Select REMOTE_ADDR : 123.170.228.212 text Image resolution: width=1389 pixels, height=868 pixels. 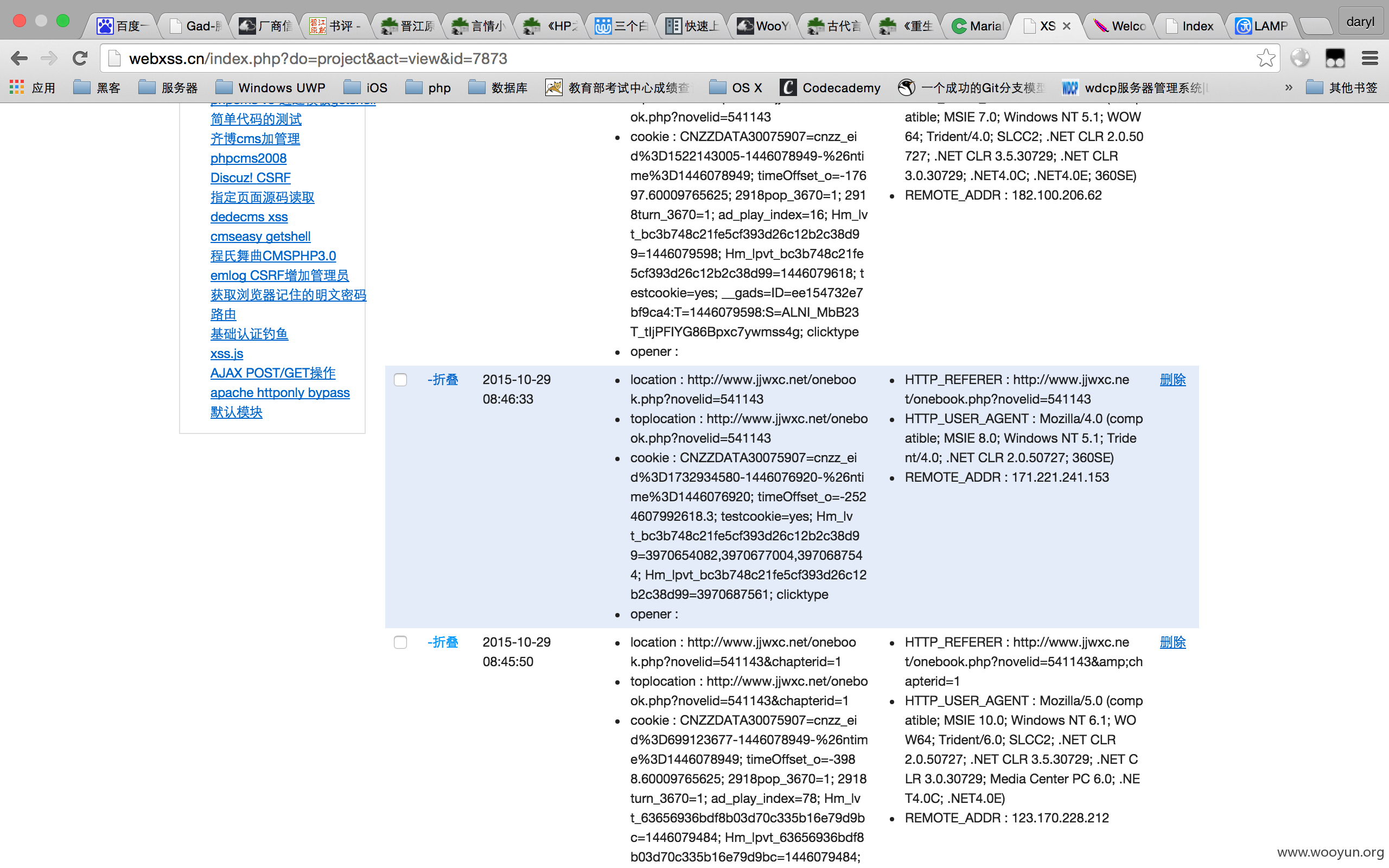(x=1006, y=818)
